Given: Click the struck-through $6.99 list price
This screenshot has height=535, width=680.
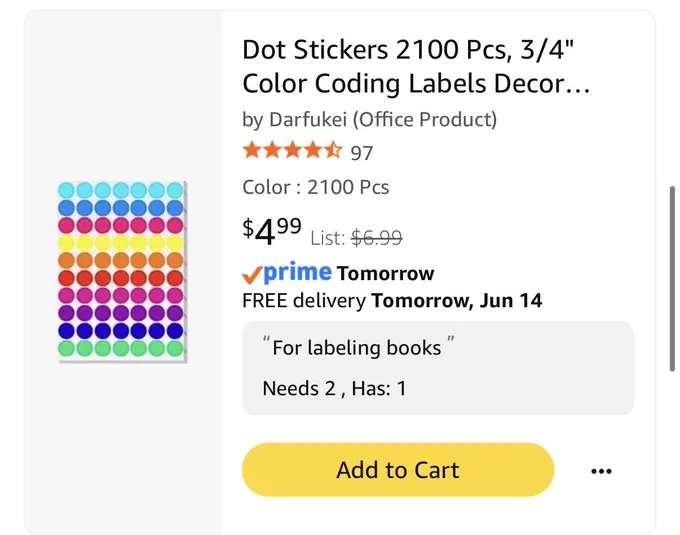Looking at the screenshot, I should click(x=376, y=238).
